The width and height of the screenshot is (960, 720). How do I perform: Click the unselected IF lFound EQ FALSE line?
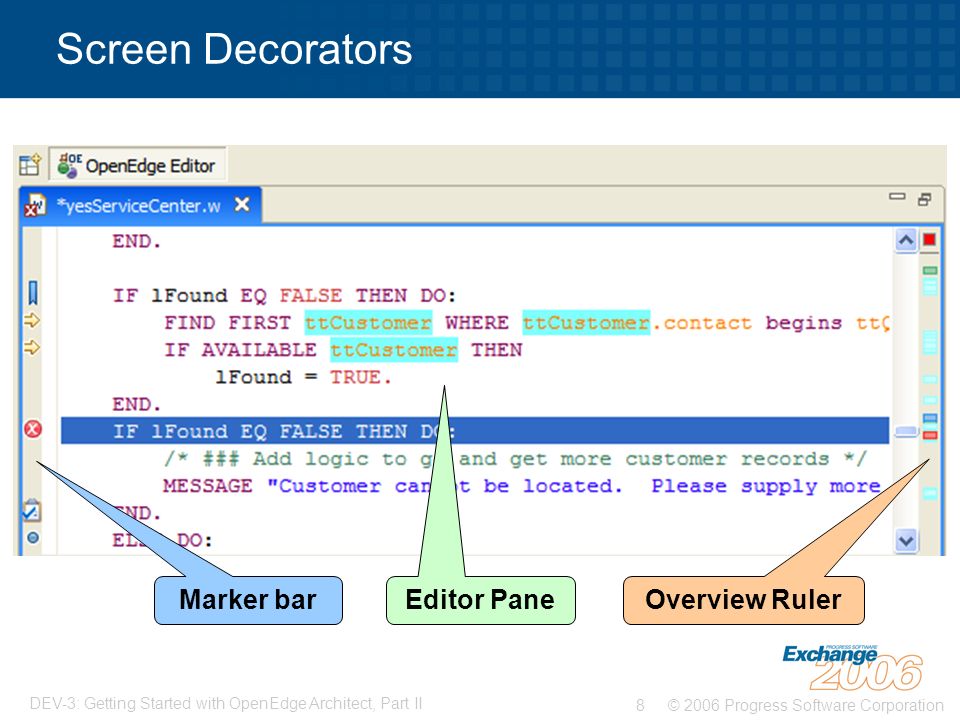[285, 296]
